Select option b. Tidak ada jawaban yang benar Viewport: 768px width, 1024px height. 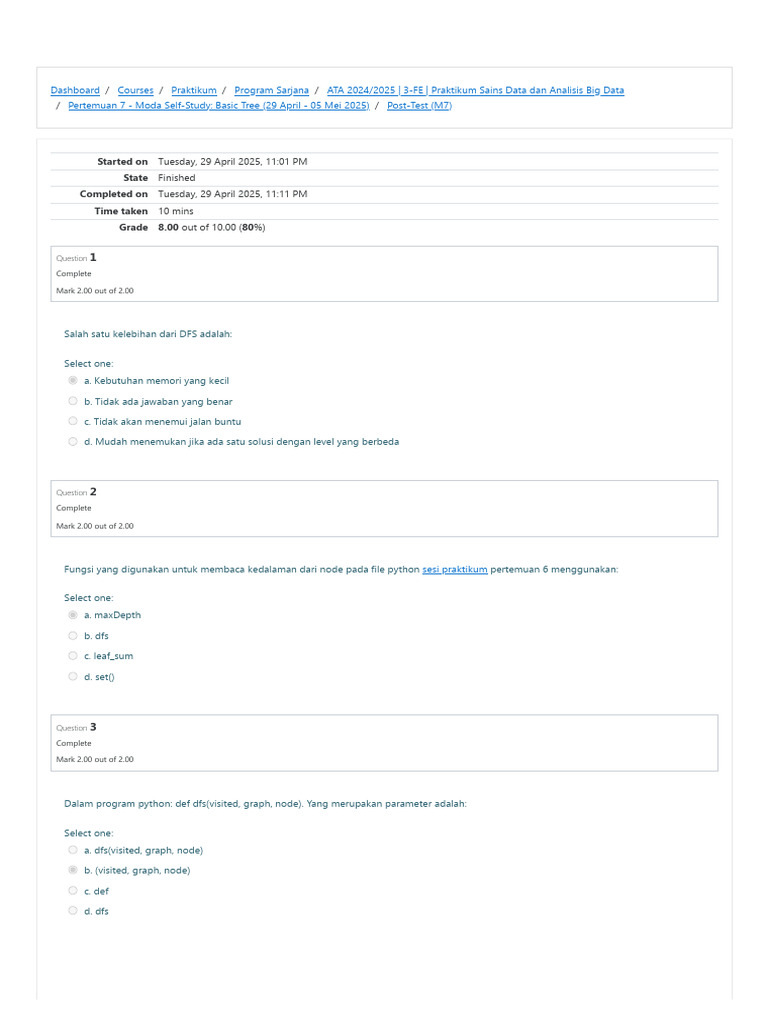point(73,401)
